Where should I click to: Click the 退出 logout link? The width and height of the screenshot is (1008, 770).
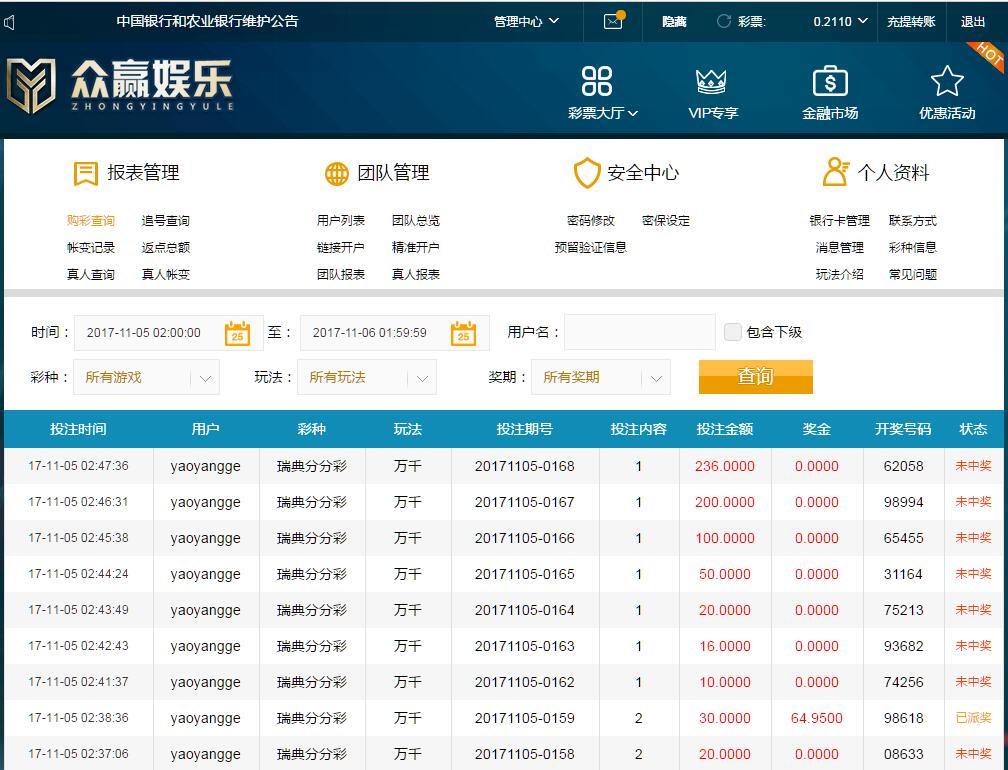click(972, 21)
